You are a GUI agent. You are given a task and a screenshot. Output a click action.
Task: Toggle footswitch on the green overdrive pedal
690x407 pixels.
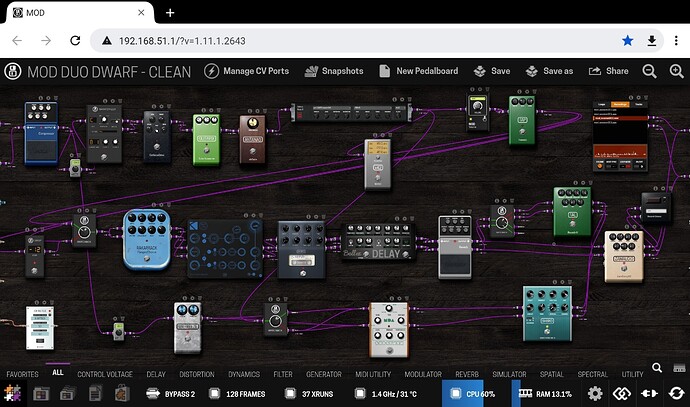pyautogui.click(x=206, y=151)
